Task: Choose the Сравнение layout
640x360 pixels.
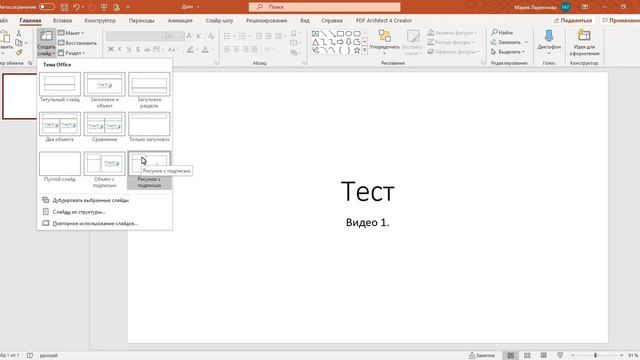Action: (x=104, y=127)
